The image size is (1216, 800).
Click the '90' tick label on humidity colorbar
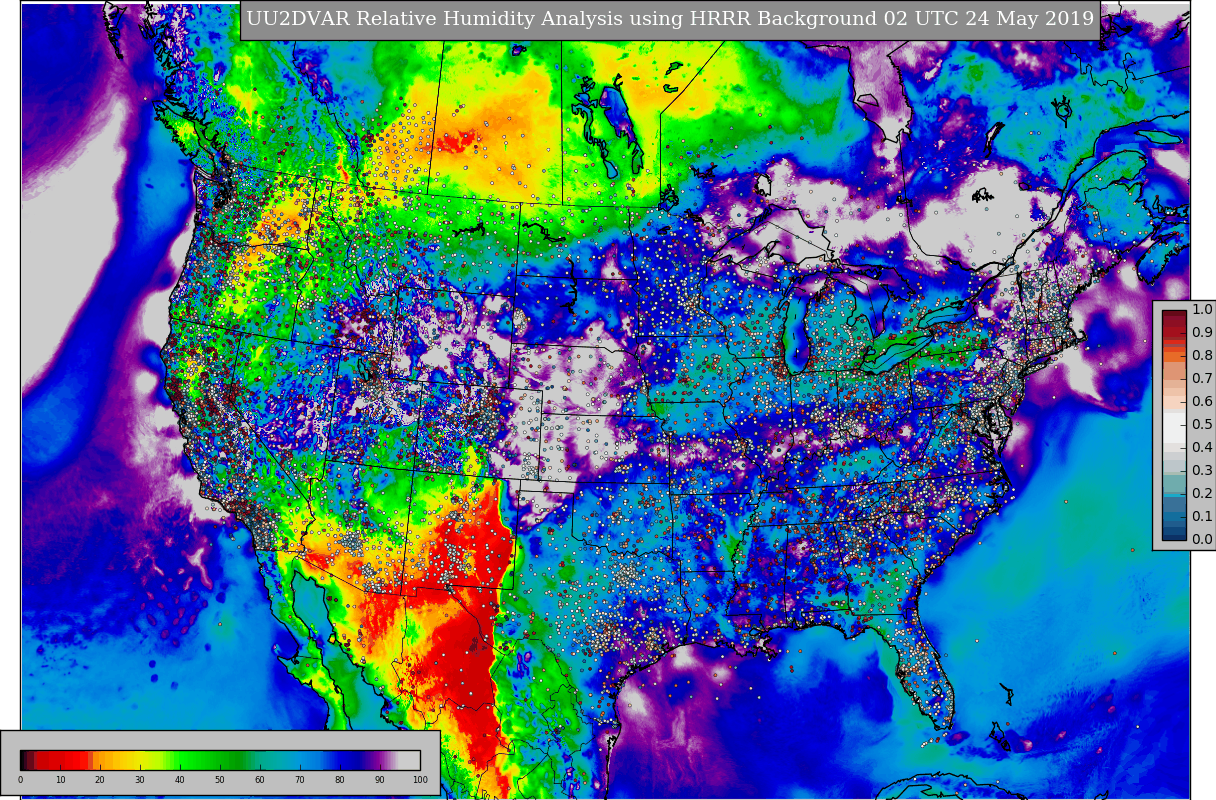coord(380,780)
